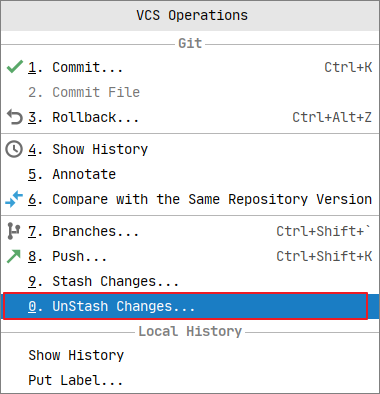Select the Annotate option
This screenshot has width=380, height=394.
(190, 174)
